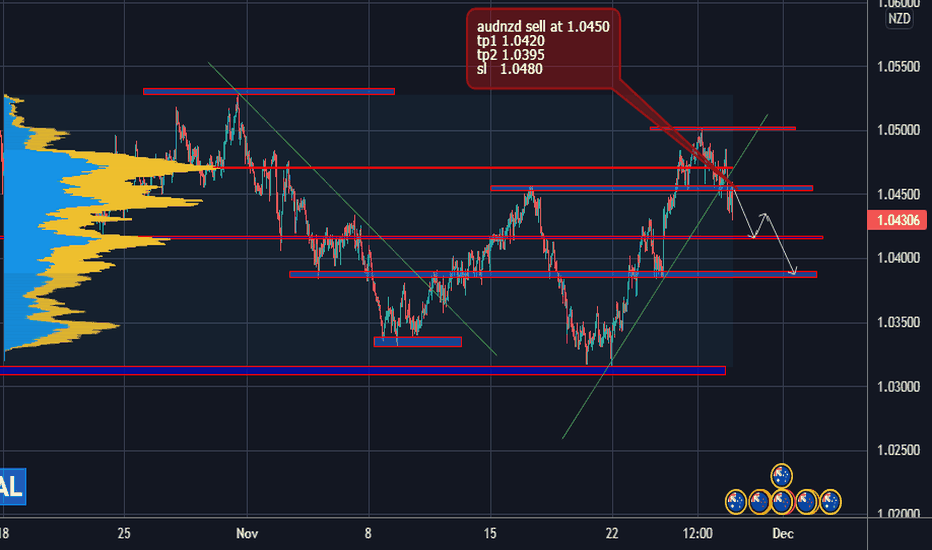The image size is (932, 550).
Task: Select the 'tp2 1.0395' line in callout
Action: click(511, 55)
